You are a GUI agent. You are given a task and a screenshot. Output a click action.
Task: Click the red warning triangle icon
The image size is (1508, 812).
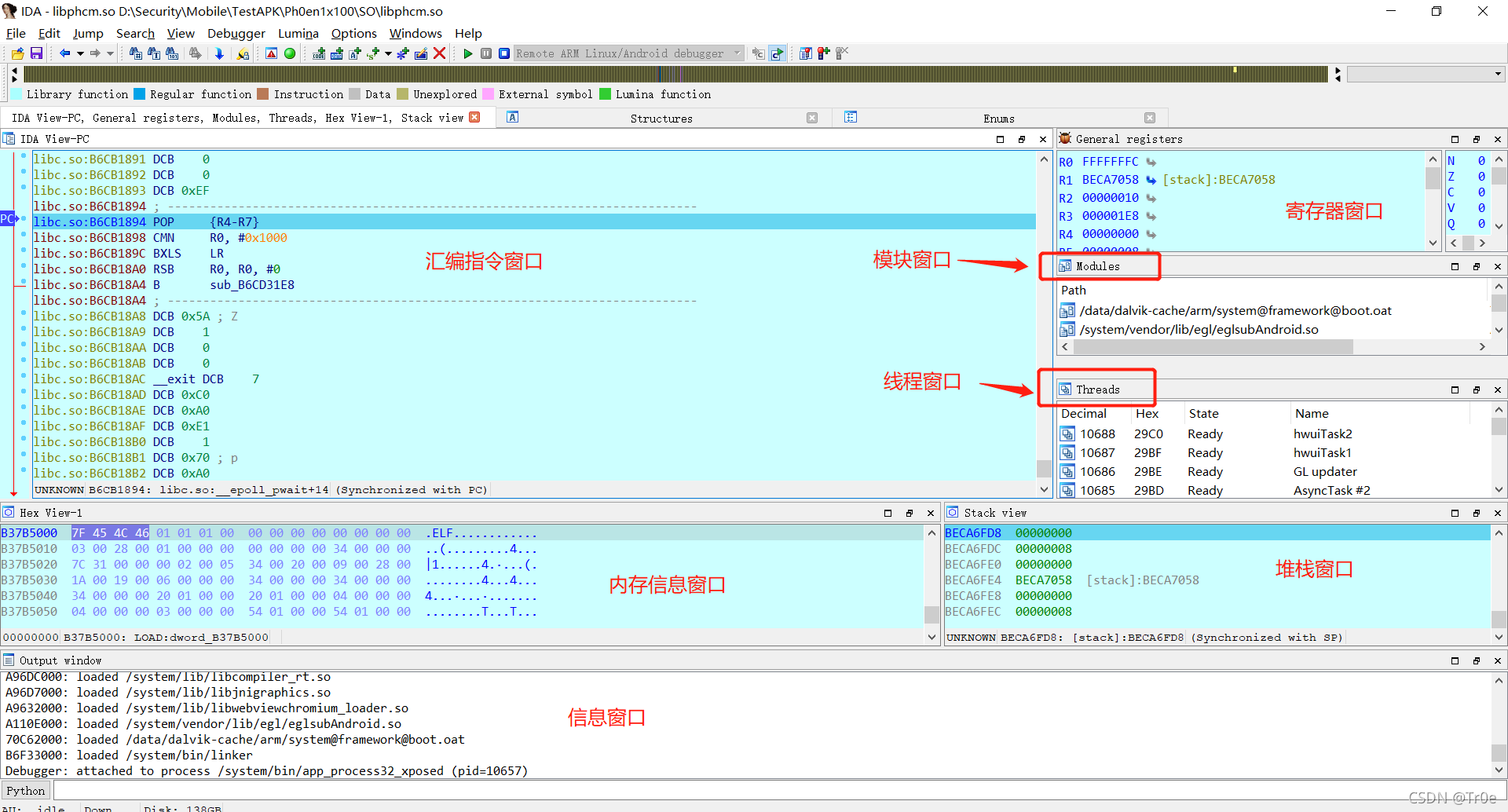[271, 53]
